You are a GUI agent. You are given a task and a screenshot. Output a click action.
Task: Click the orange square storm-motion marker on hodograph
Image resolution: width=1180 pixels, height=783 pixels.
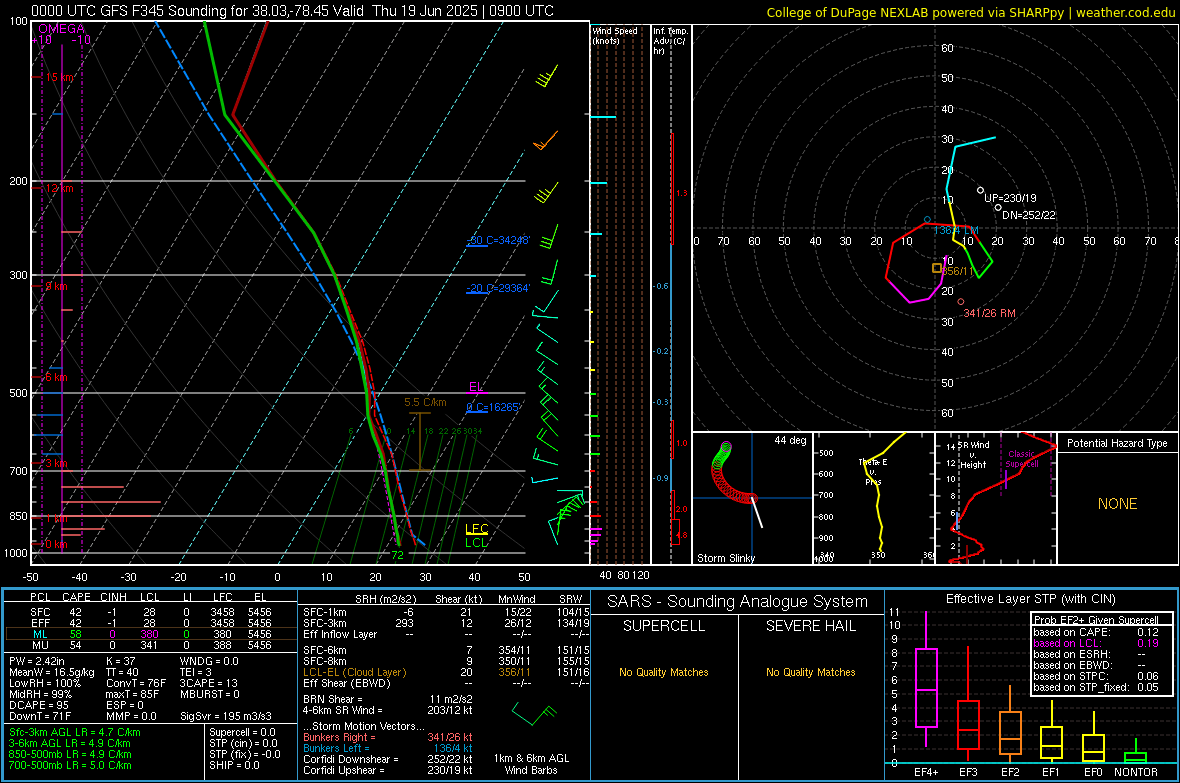point(937,268)
